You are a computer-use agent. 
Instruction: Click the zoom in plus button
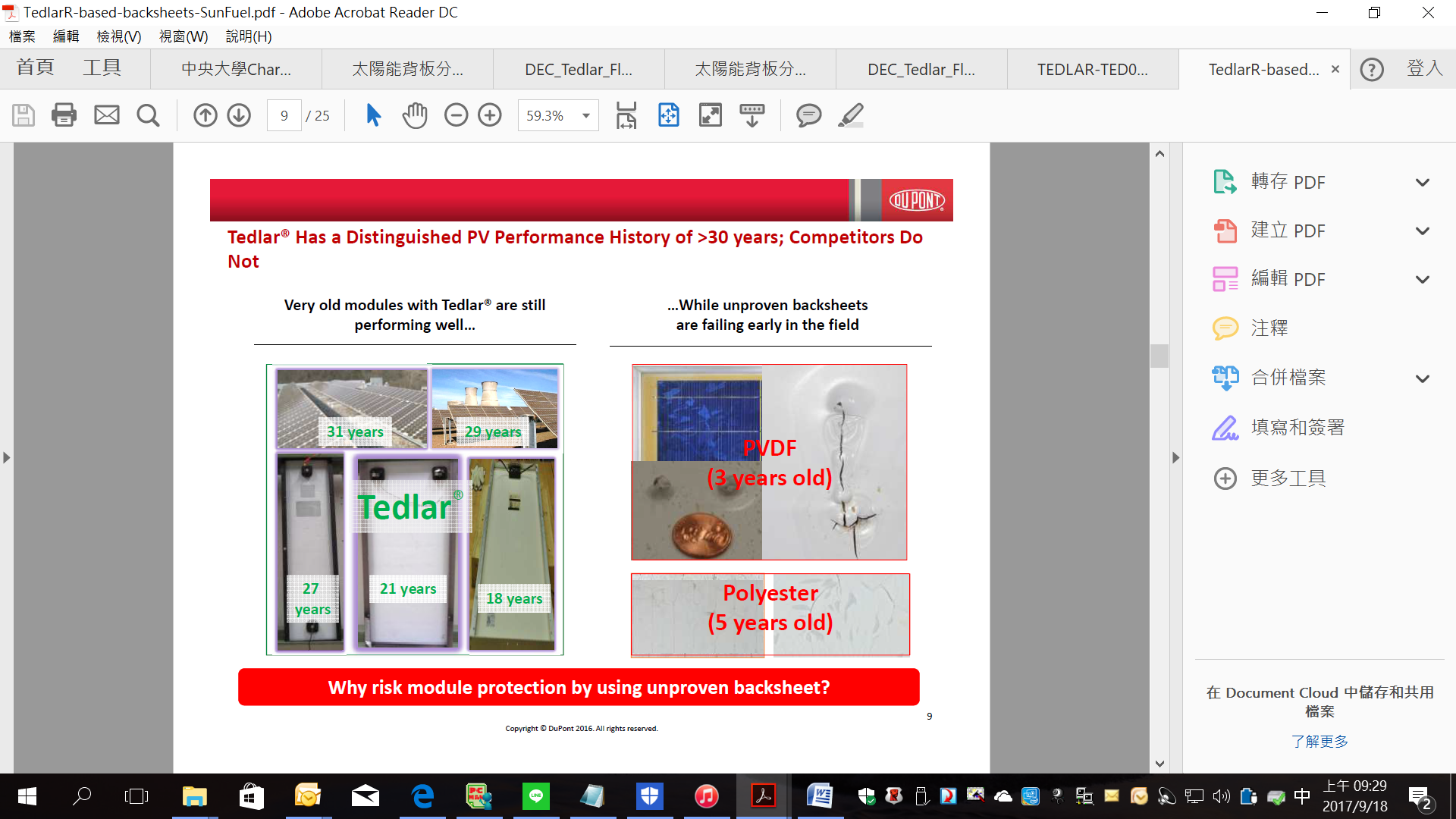(490, 115)
